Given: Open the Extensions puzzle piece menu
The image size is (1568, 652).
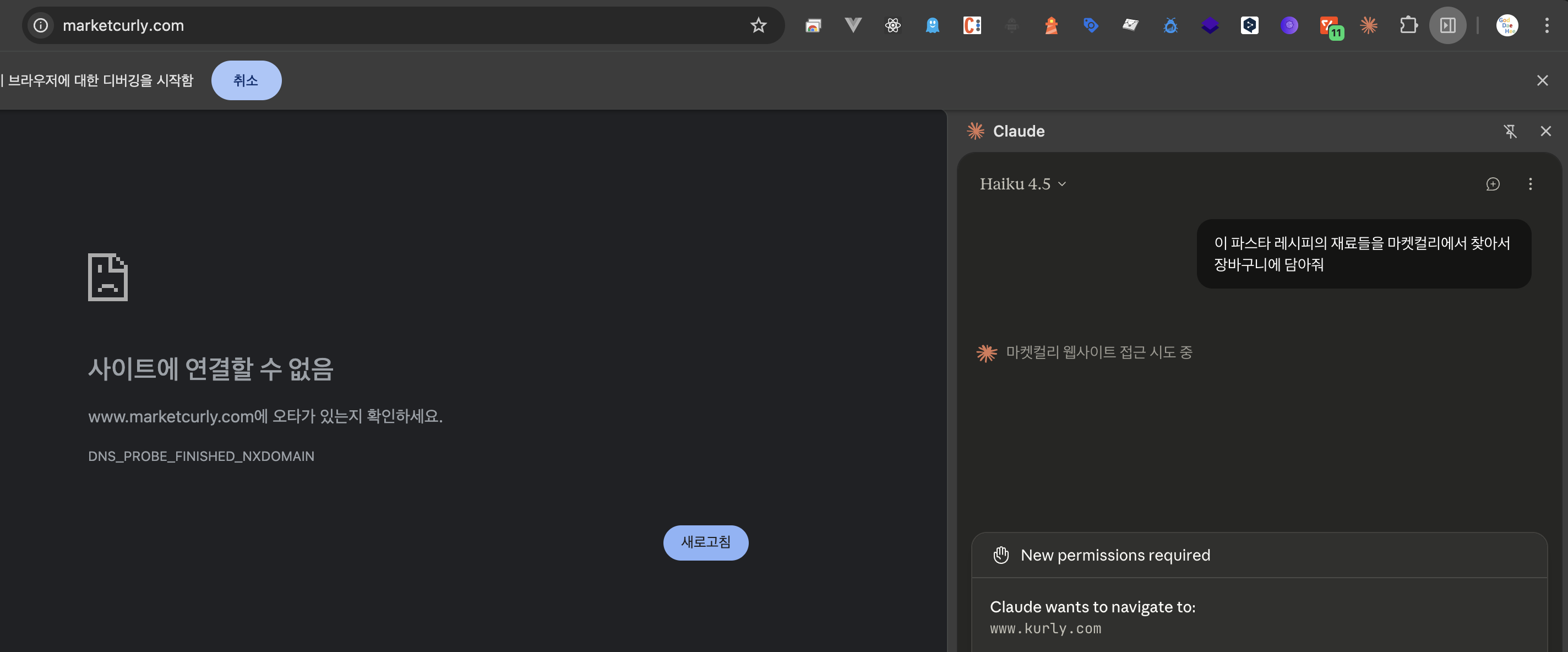Looking at the screenshot, I should tap(1408, 25).
